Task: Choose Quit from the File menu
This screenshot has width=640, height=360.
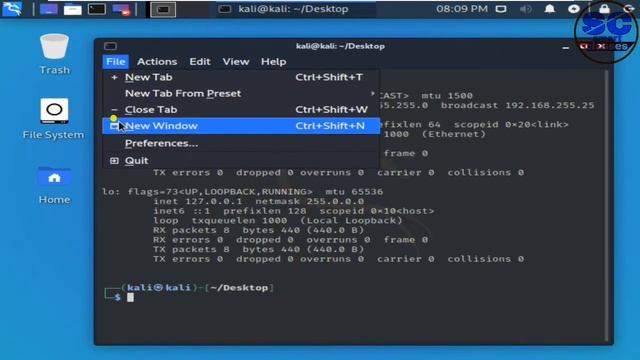Action: tap(241, 160)
